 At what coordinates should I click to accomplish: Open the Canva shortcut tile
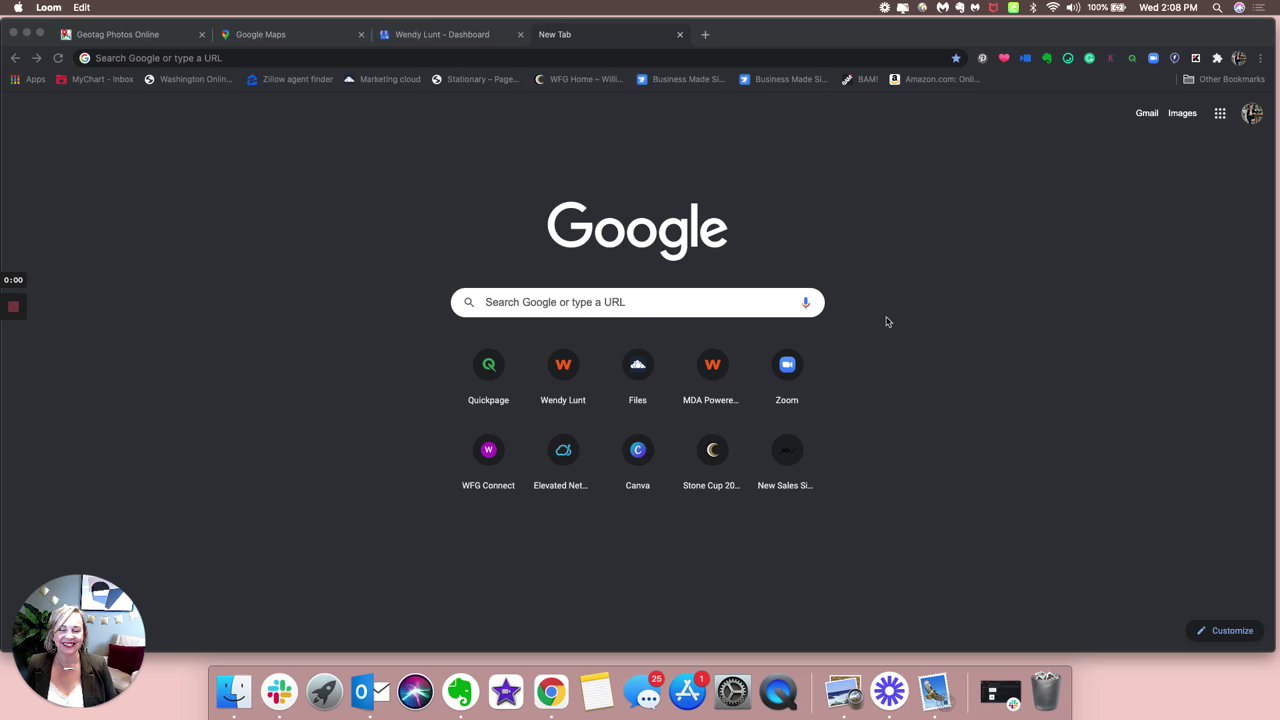(x=637, y=463)
